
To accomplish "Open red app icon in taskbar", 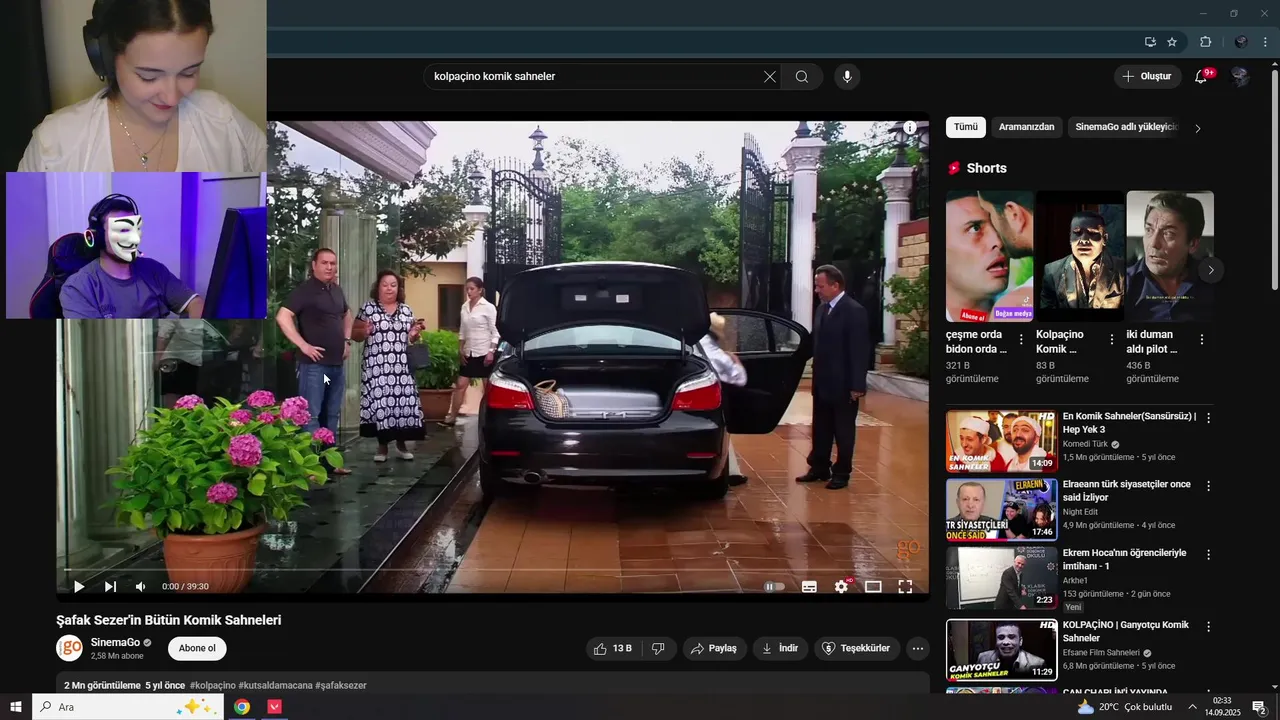I will coord(275,707).
